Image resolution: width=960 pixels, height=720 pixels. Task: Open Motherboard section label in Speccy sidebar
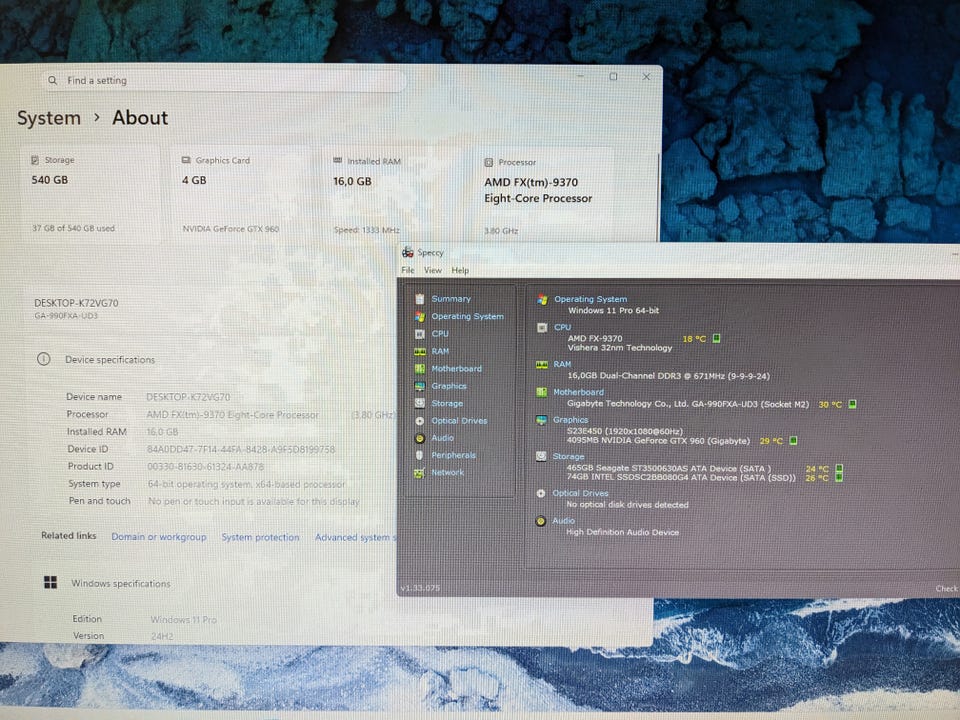tap(457, 369)
